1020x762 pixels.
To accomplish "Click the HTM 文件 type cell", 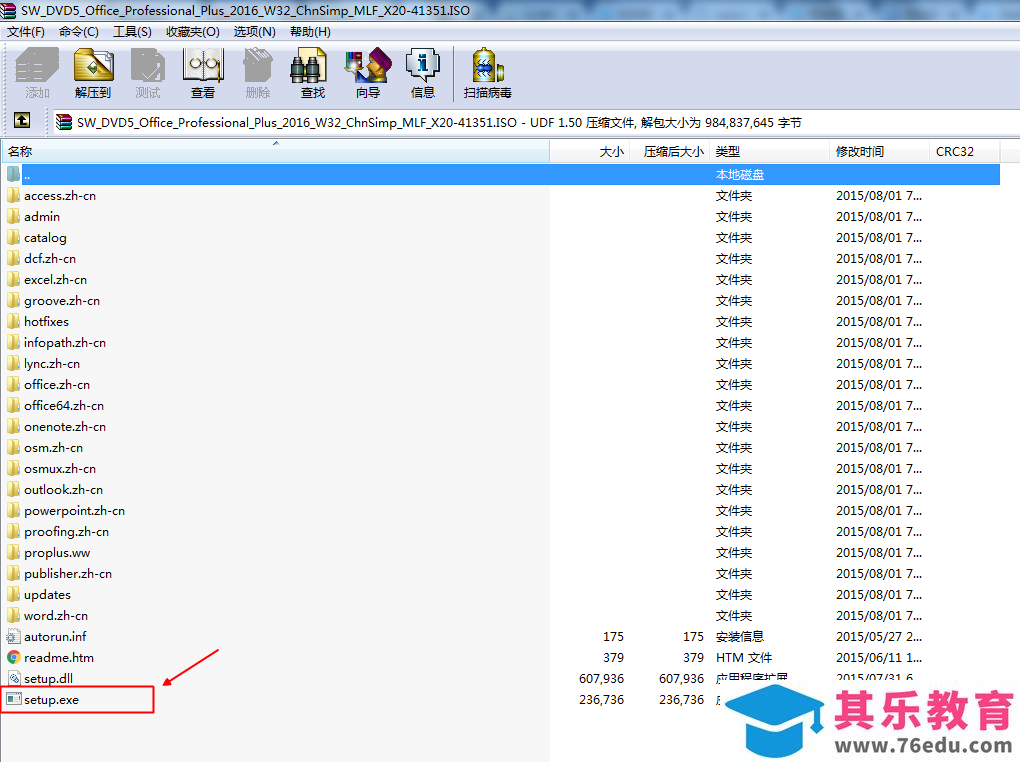I will tap(744, 657).
